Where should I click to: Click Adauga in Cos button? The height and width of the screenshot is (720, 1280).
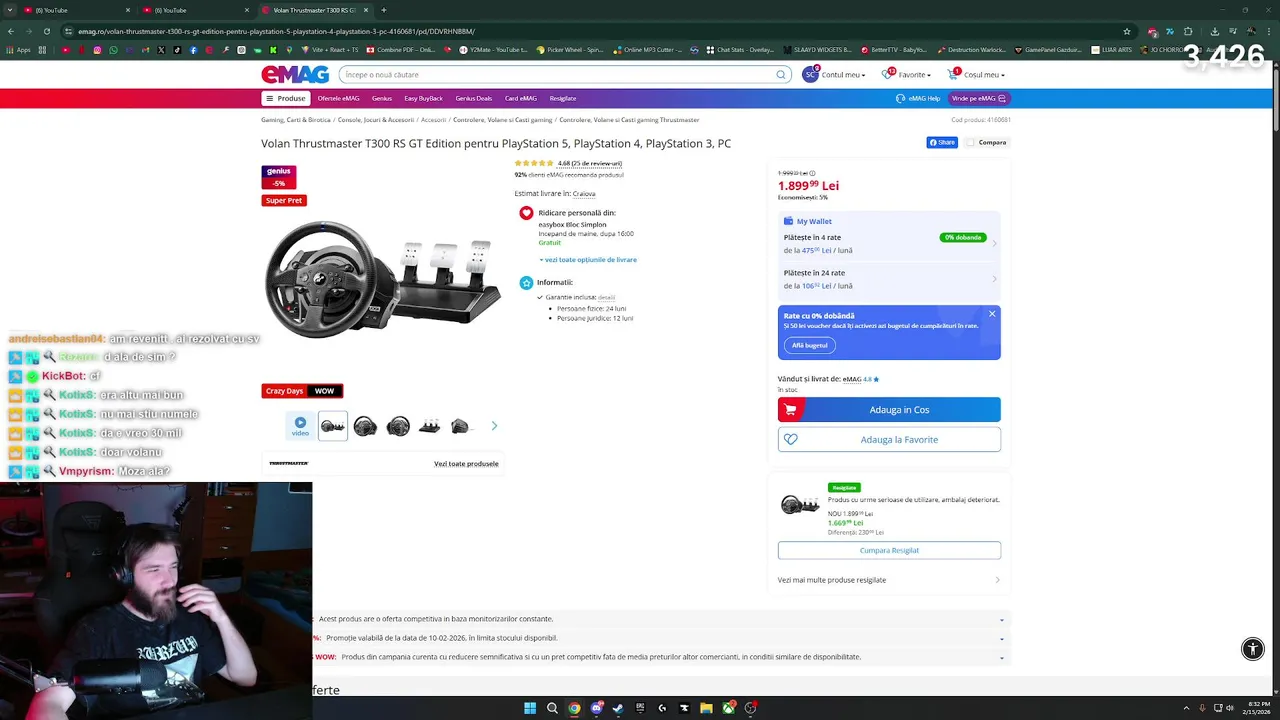point(889,410)
